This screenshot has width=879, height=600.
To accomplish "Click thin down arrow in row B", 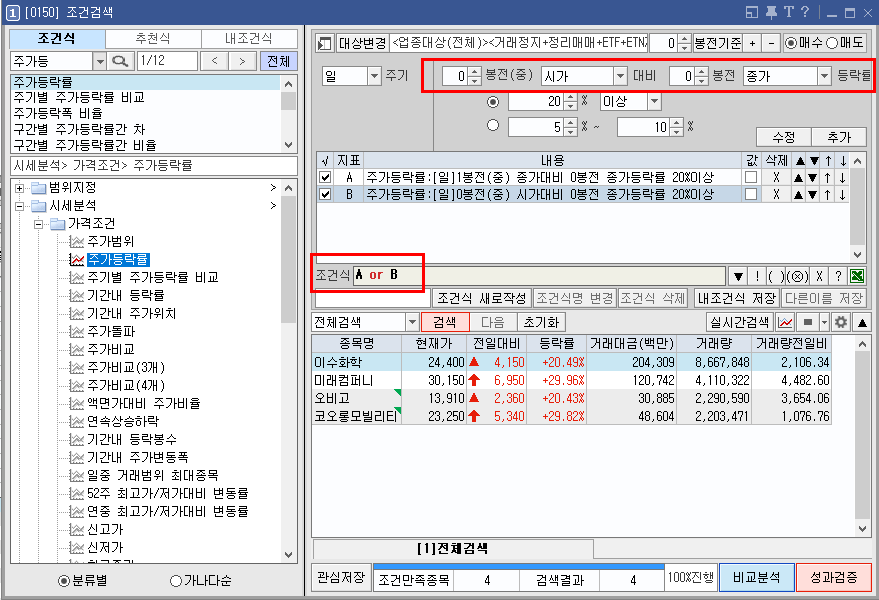I will pos(843,195).
